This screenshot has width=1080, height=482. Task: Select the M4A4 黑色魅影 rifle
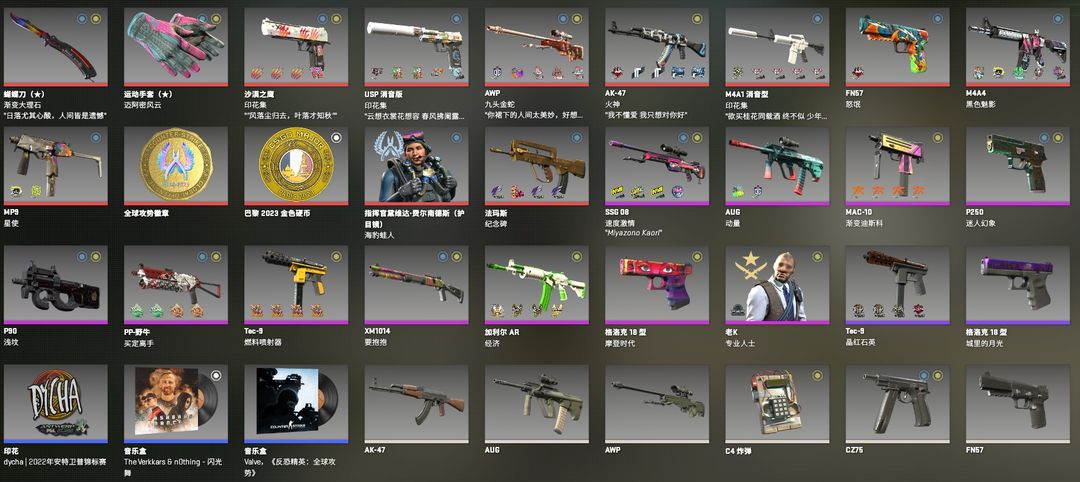click(x=1017, y=46)
